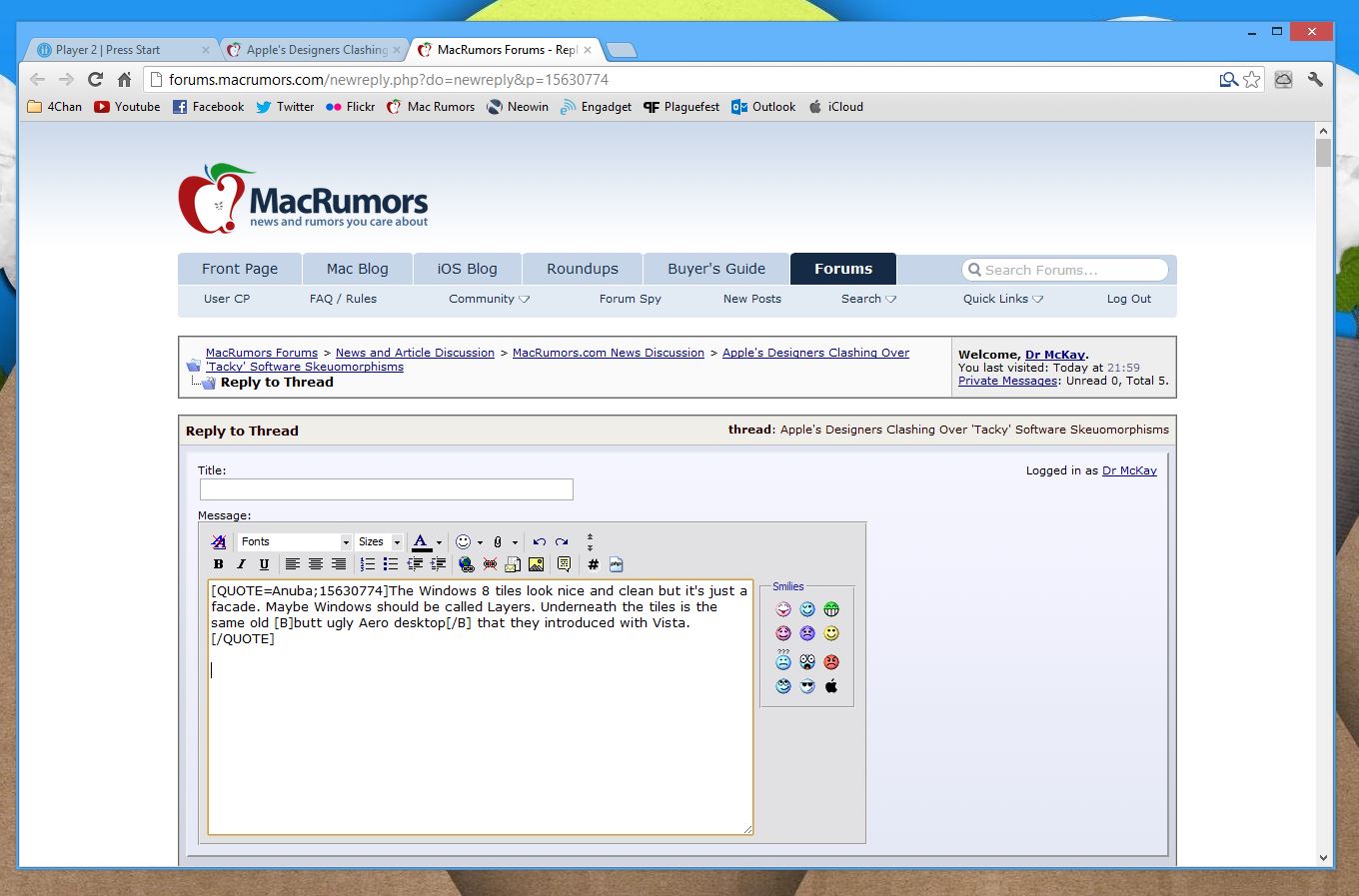Redo the last editor action

(562, 541)
